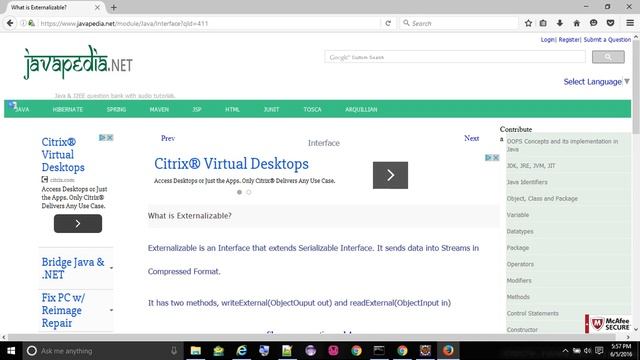Open 'OOPS Concepts and its implementation in Java' topic
This screenshot has width=640, height=360.
click(x=562, y=145)
